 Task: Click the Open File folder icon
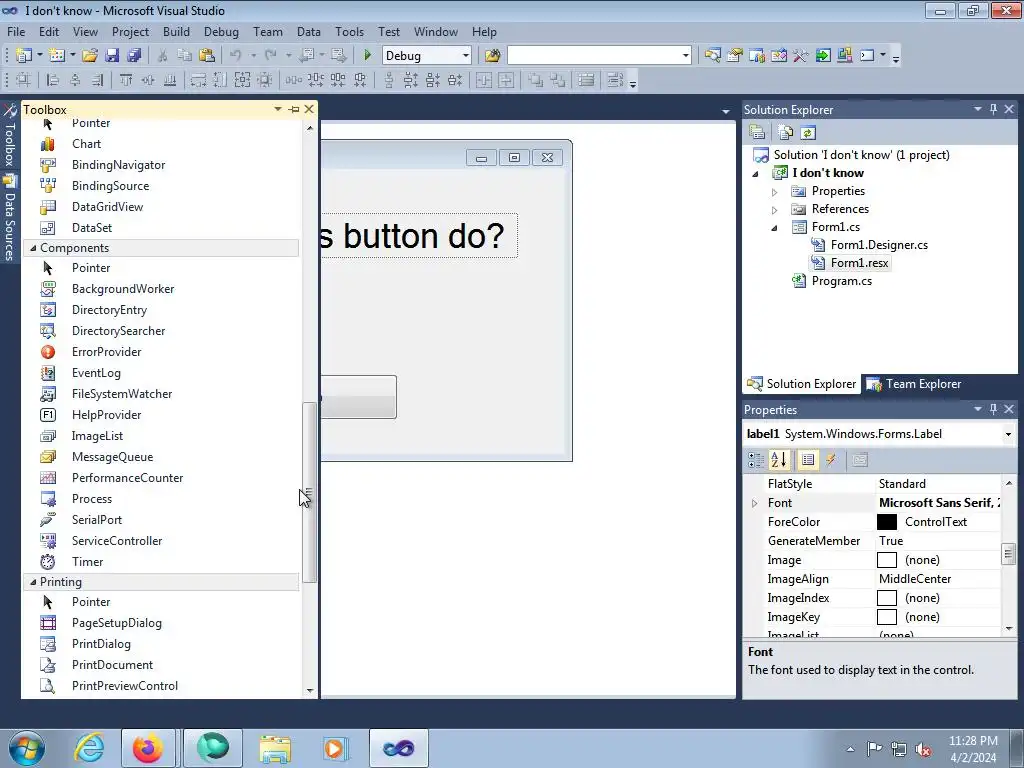pyautogui.click(x=90, y=56)
